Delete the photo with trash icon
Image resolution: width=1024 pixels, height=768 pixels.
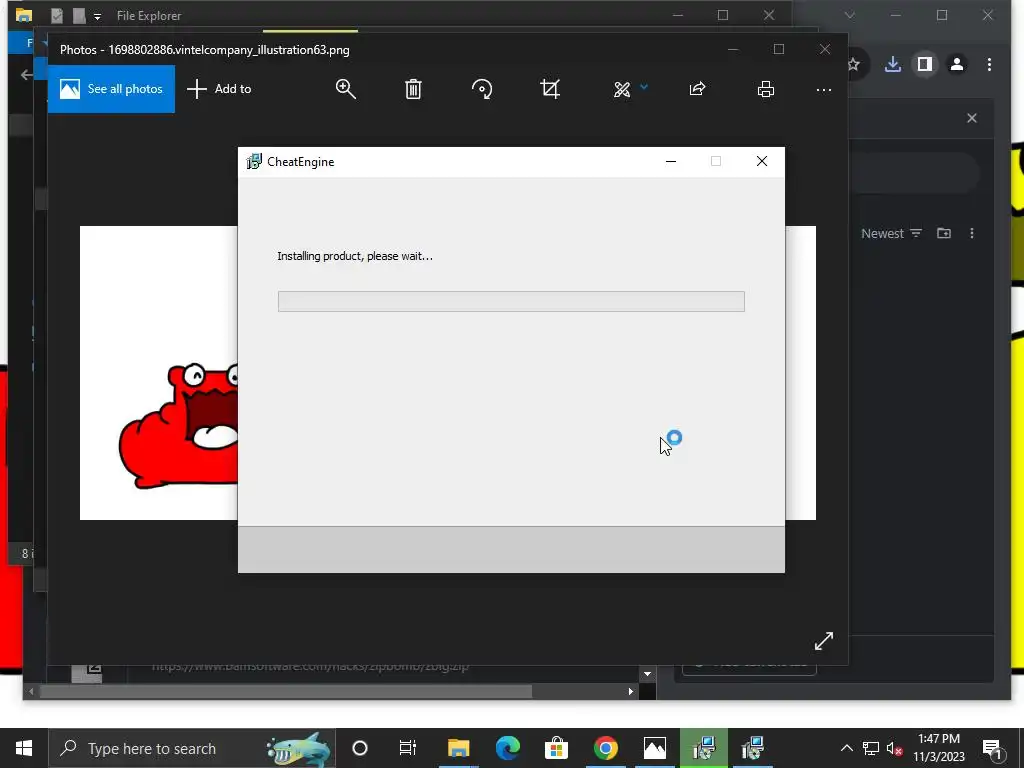(413, 89)
